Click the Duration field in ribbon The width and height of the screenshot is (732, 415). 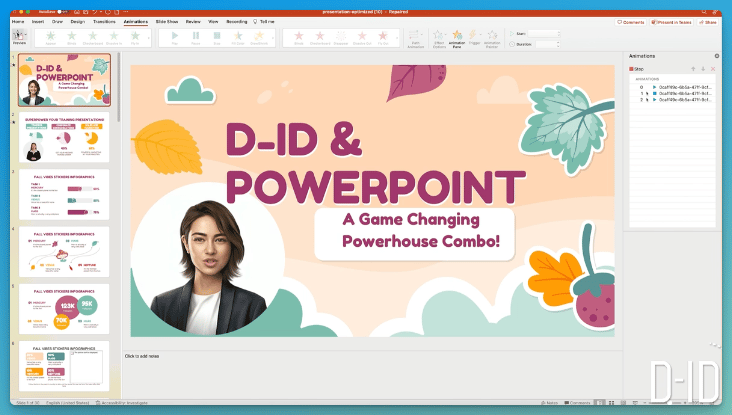[546, 43]
